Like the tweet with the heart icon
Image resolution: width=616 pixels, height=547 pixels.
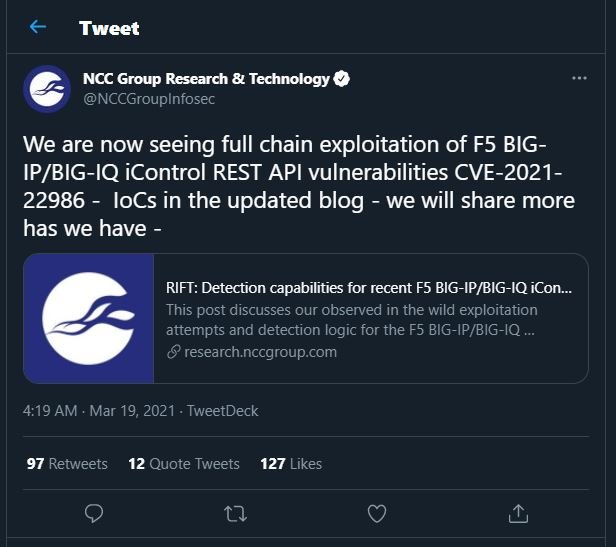click(377, 514)
